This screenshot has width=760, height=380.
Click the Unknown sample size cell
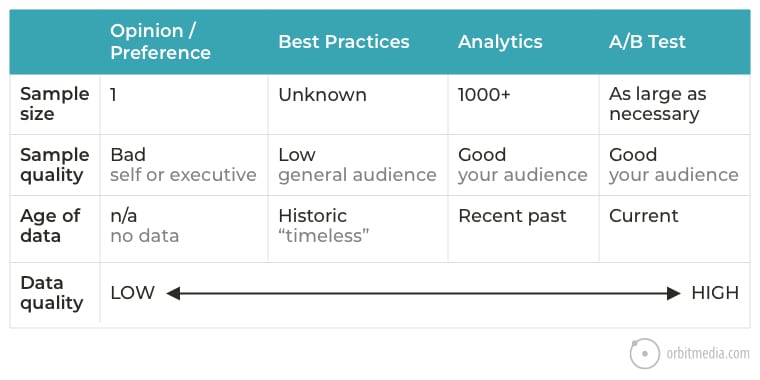322,95
